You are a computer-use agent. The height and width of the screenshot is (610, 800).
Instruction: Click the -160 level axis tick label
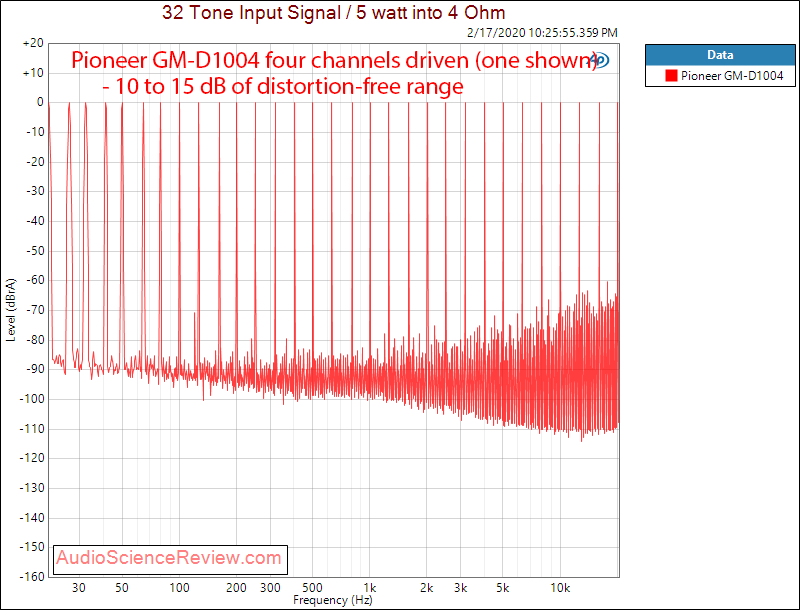point(32,576)
